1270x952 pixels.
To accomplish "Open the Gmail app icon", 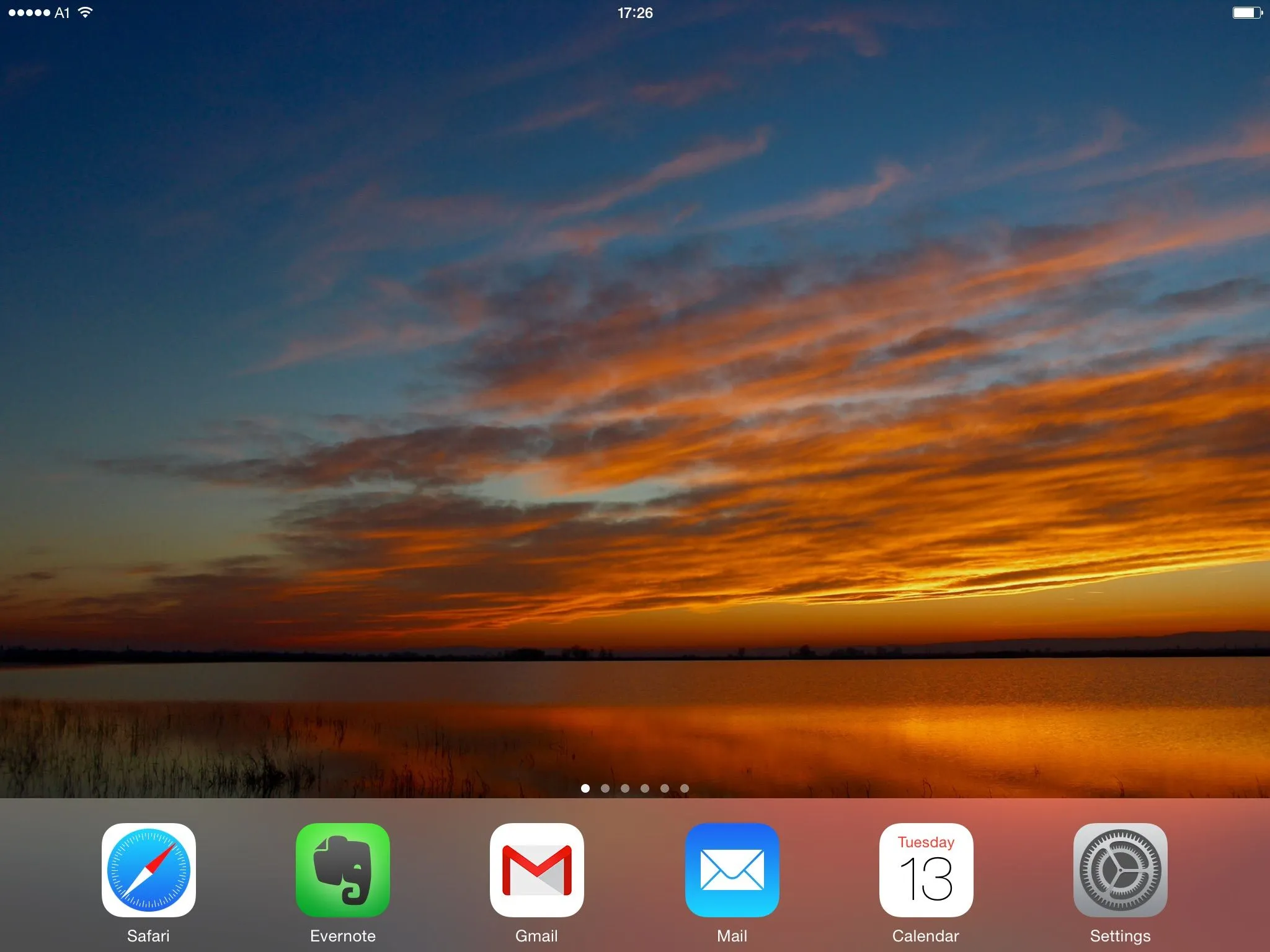I will tap(536, 870).
